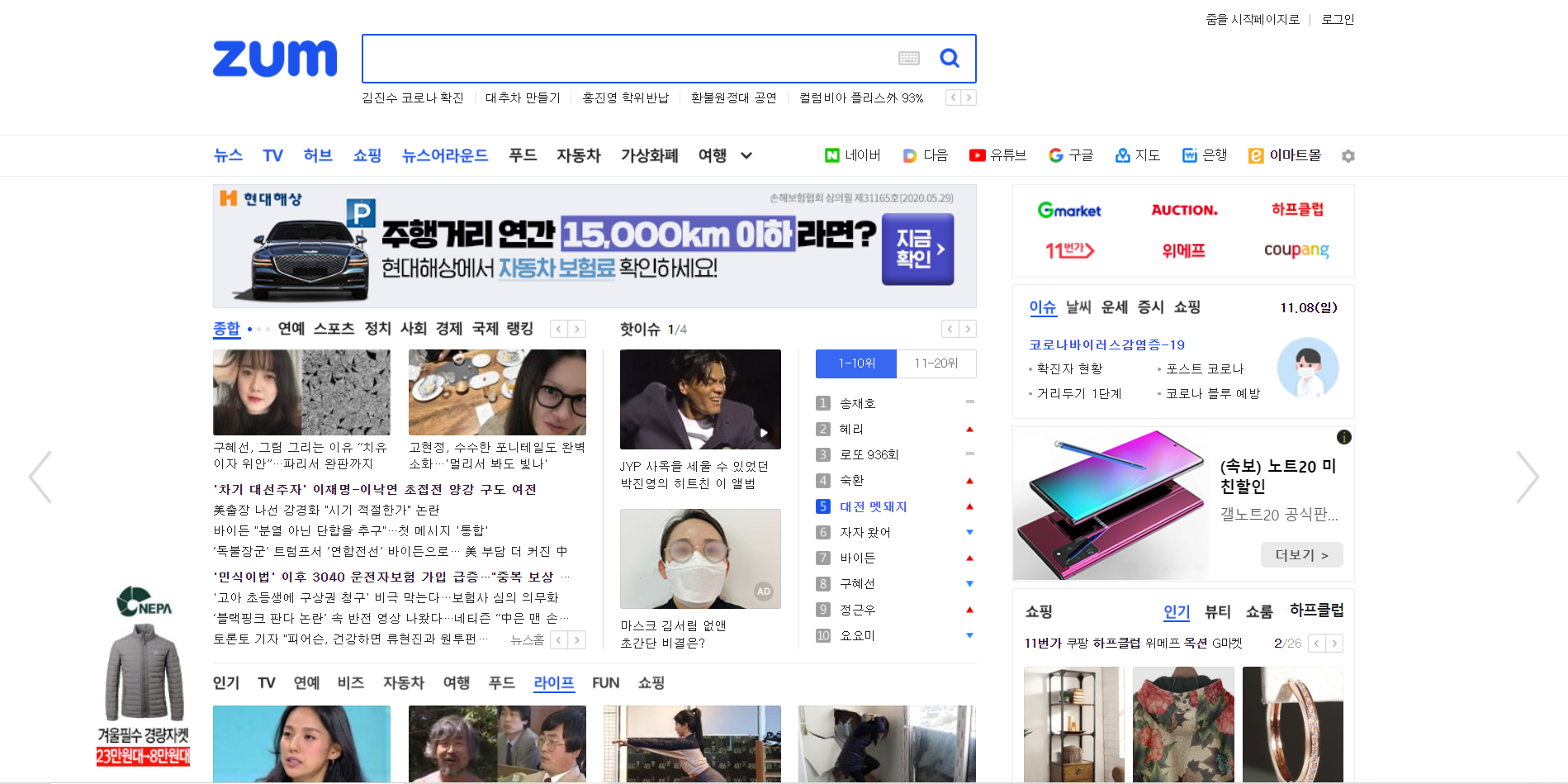Open the 자동차 menu in top navigation
This screenshot has height=784, width=1568.
(x=578, y=155)
